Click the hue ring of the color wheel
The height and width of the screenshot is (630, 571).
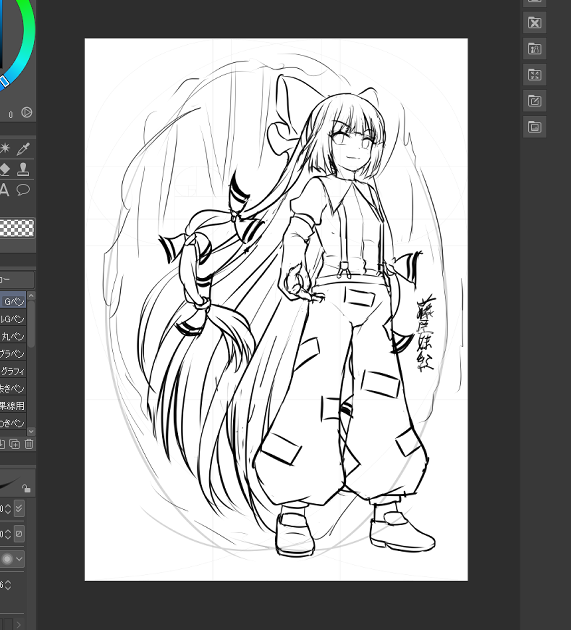point(28,36)
